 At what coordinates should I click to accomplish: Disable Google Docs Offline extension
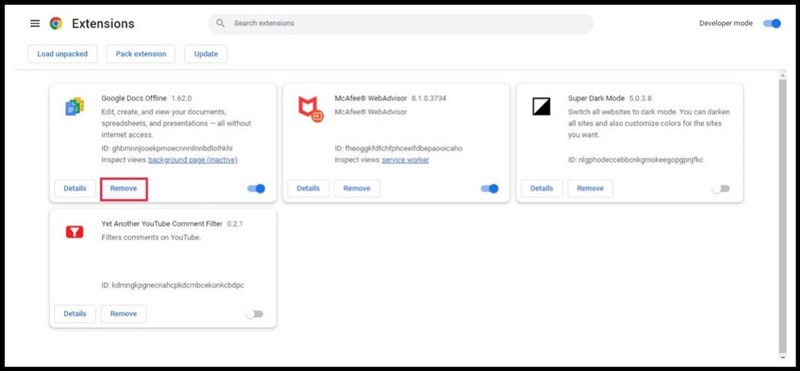(256, 188)
